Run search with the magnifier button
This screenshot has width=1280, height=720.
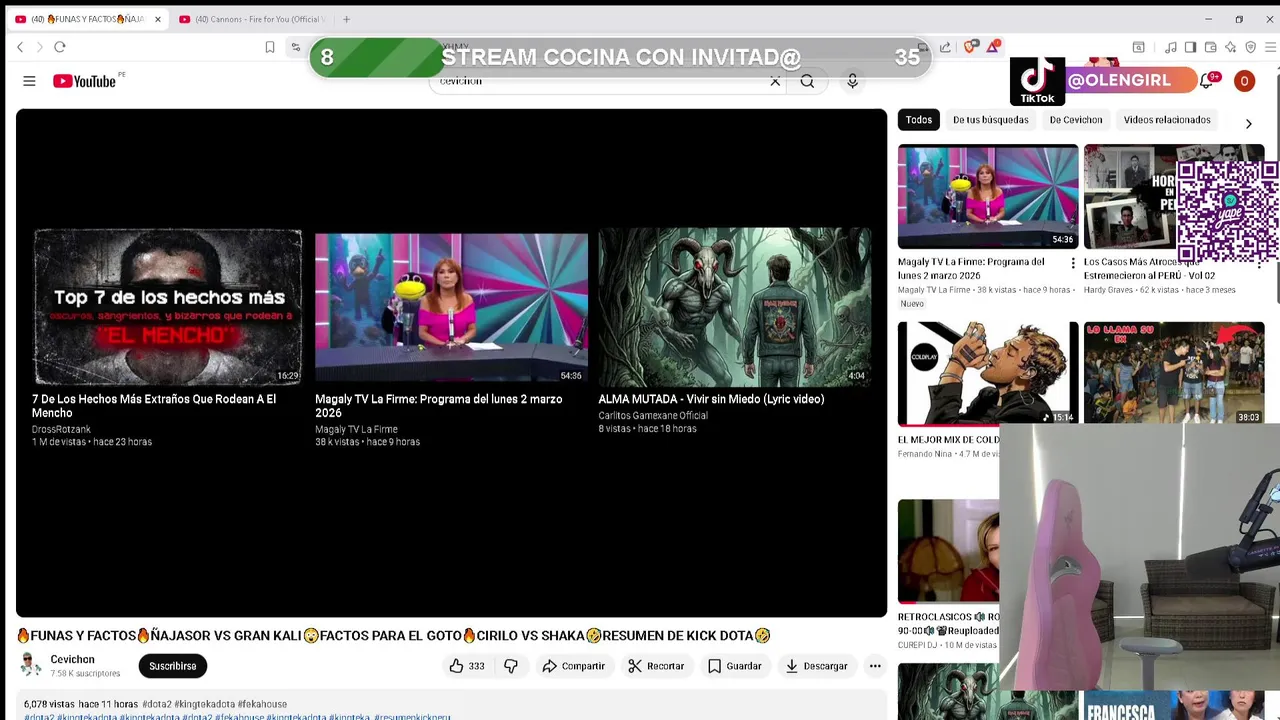coord(807,81)
